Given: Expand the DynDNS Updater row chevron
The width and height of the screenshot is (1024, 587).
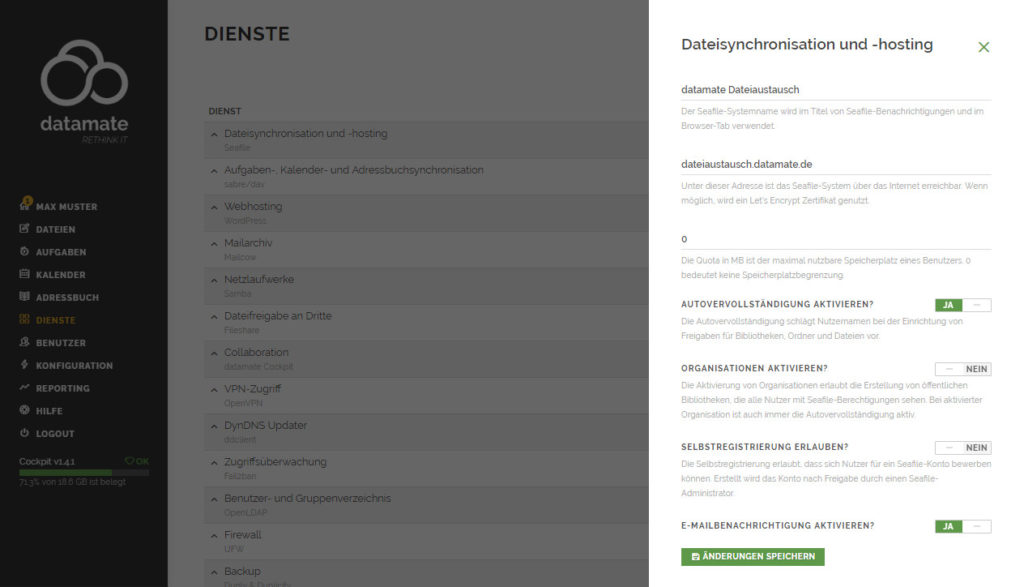Looking at the screenshot, I should tap(214, 426).
